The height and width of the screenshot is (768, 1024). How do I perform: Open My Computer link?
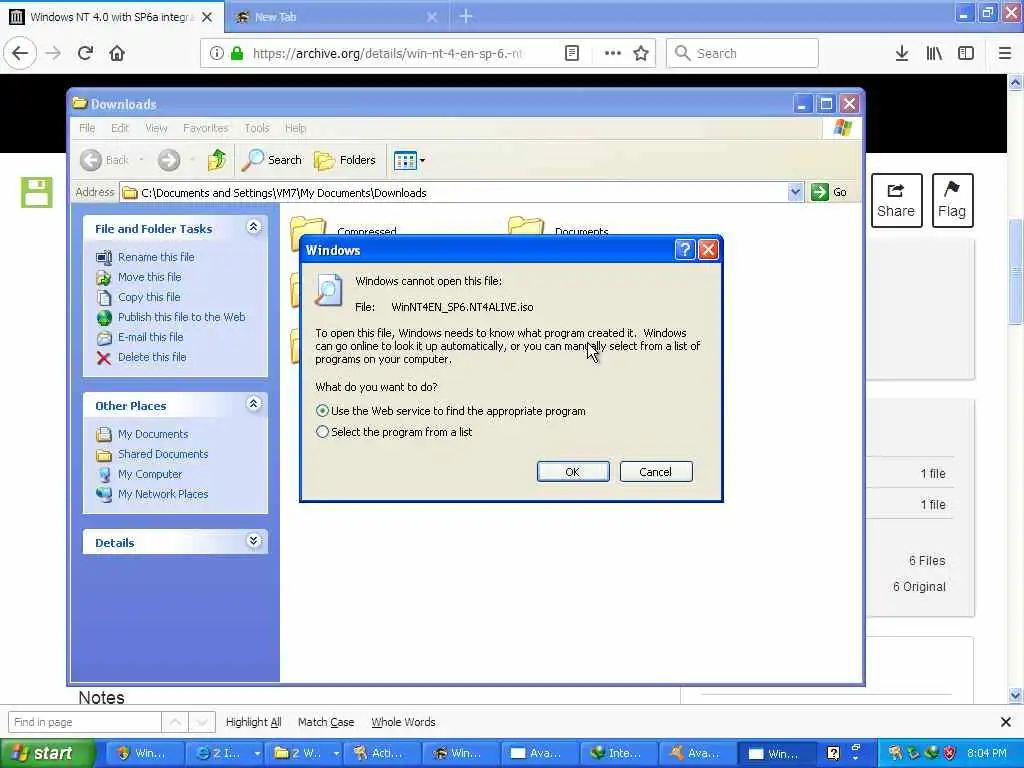tap(150, 474)
